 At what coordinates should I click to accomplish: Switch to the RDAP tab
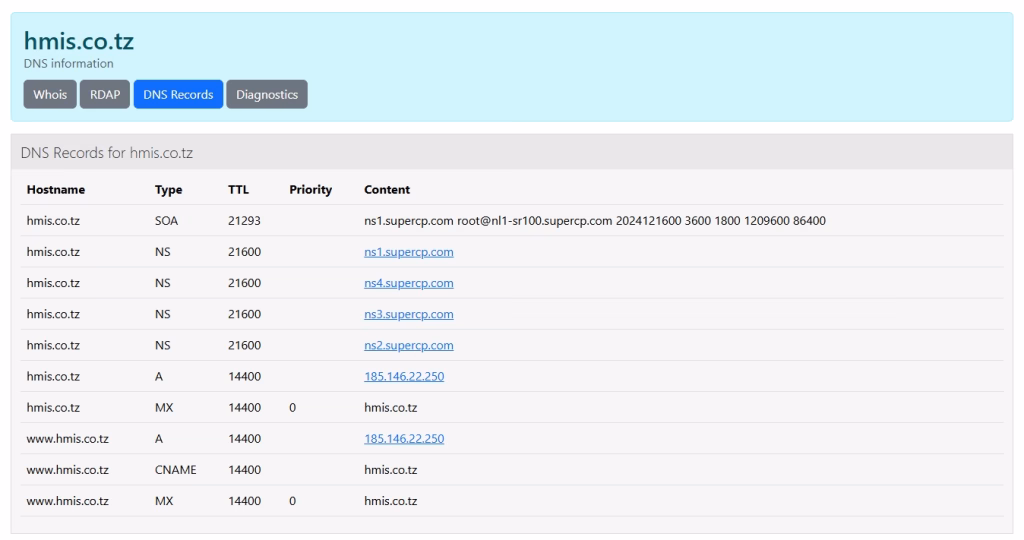tap(105, 94)
